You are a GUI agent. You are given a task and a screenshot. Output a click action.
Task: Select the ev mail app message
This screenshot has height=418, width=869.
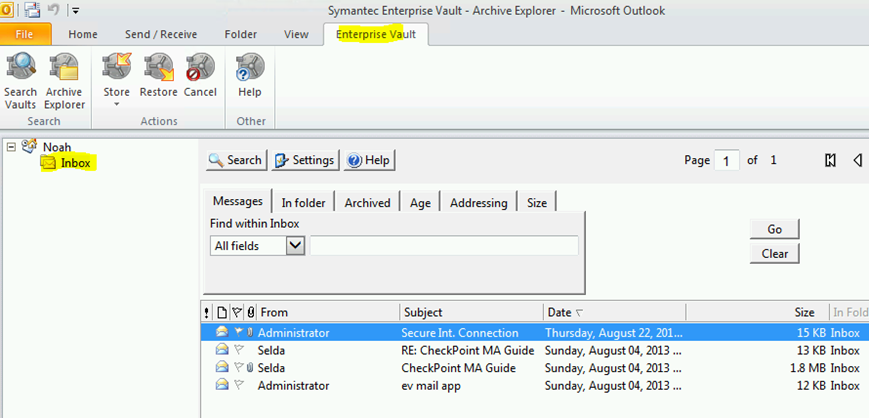tap(534, 385)
